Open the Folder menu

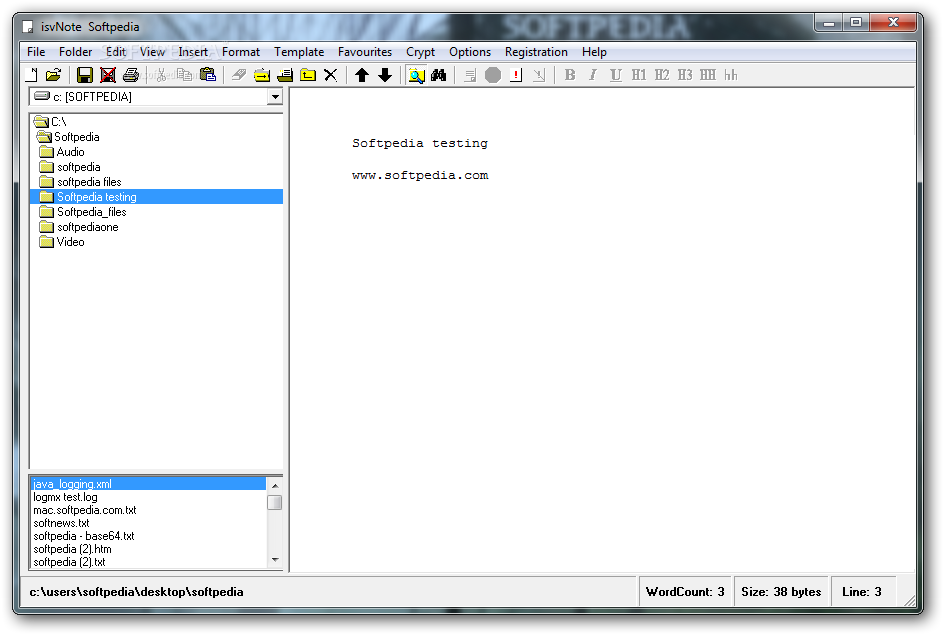click(x=75, y=52)
